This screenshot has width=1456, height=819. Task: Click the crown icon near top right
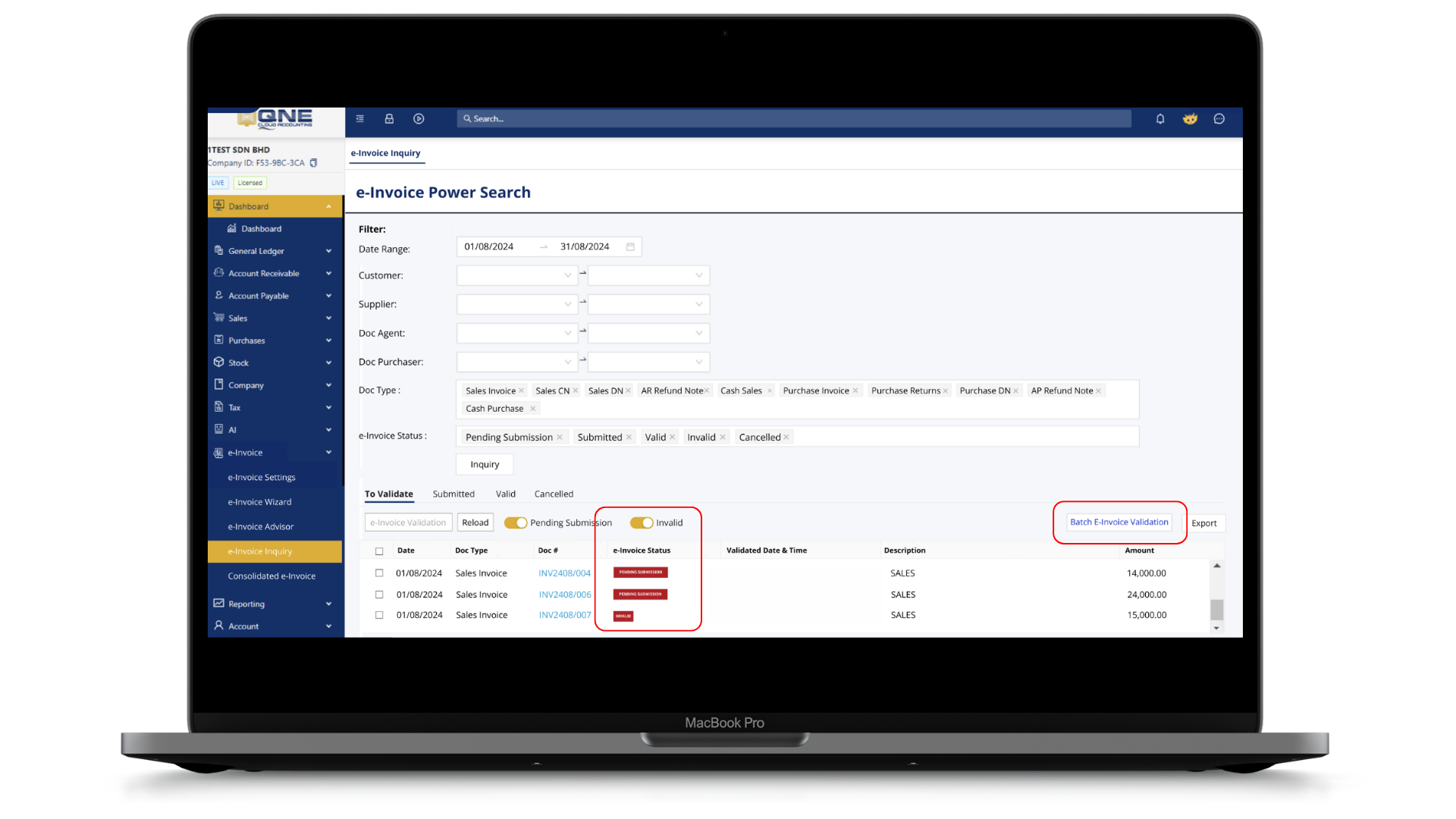pyautogui.click(x=1190, y=119)
